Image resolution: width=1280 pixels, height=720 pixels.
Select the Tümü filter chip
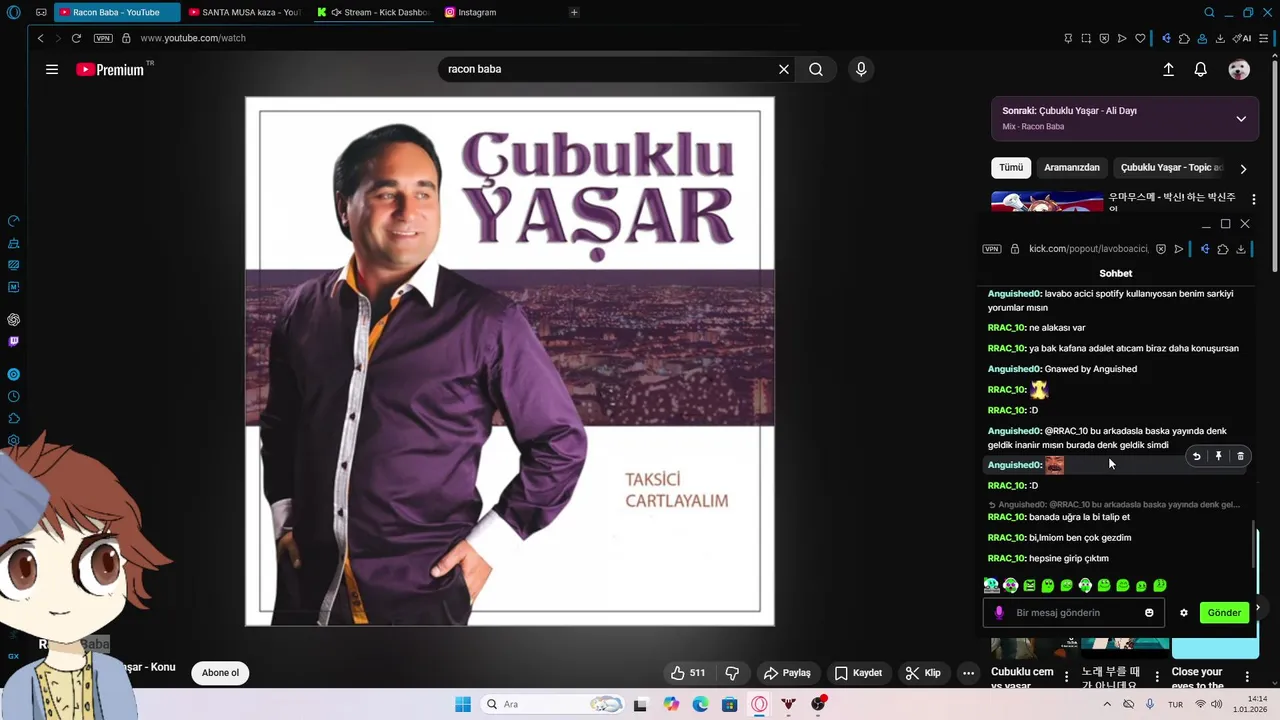1011,168
